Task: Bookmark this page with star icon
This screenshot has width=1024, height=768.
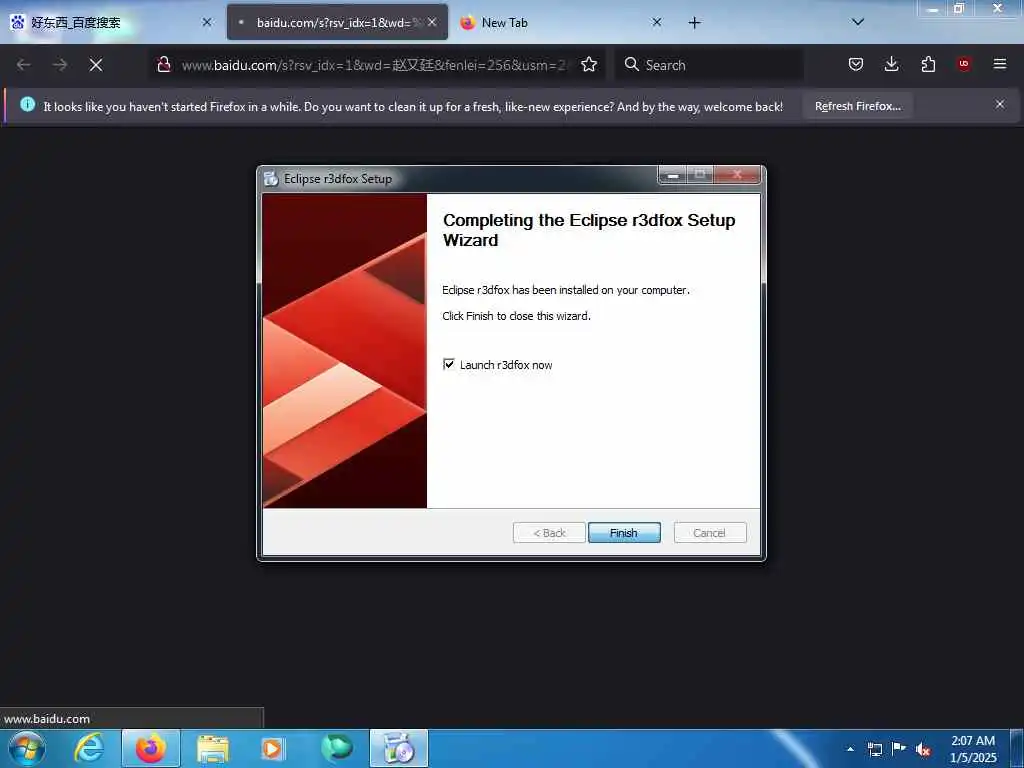Action: [x=589, y=64]
